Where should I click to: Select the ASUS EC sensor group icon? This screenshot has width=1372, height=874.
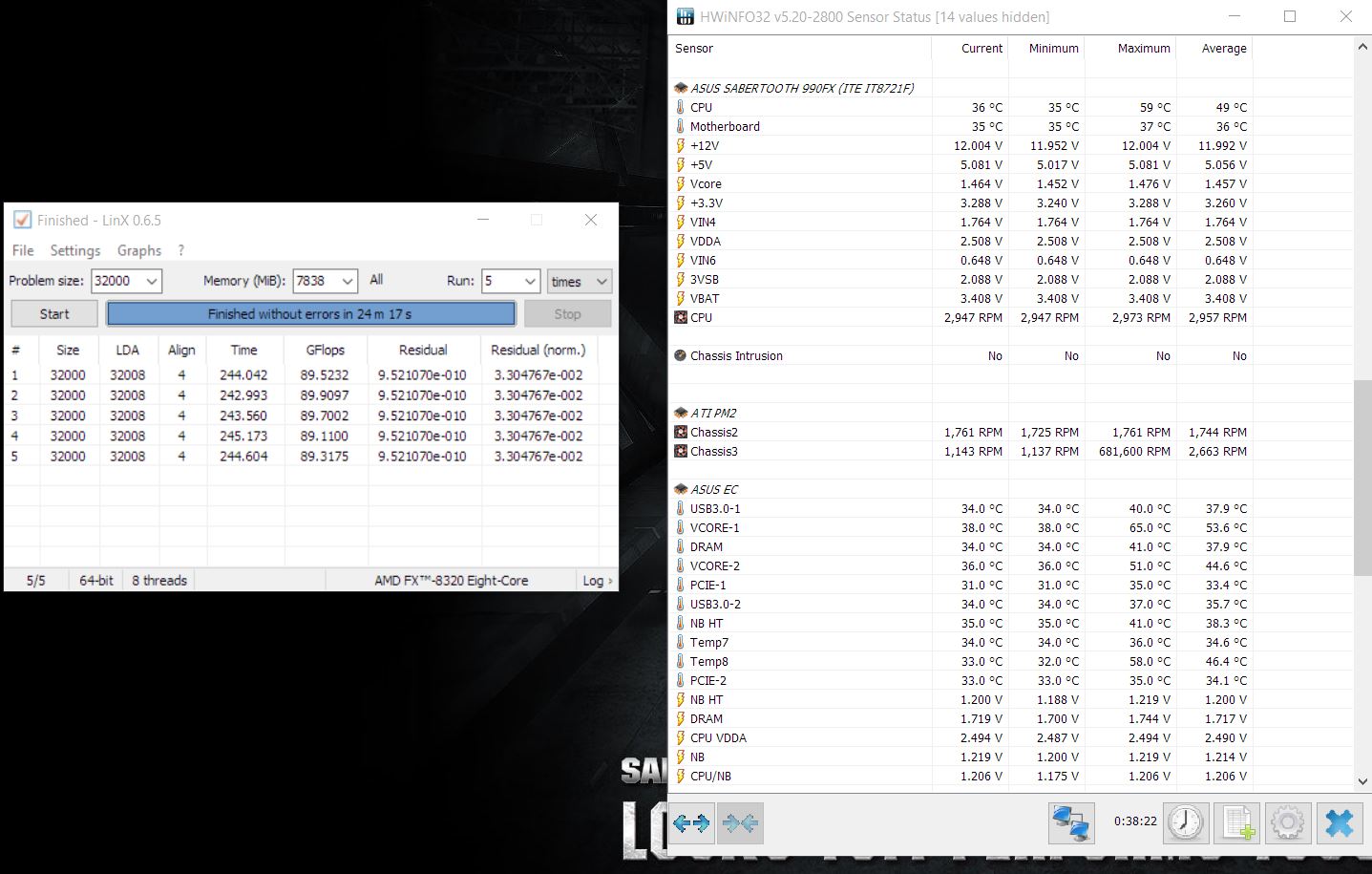(x=681, y=489)
